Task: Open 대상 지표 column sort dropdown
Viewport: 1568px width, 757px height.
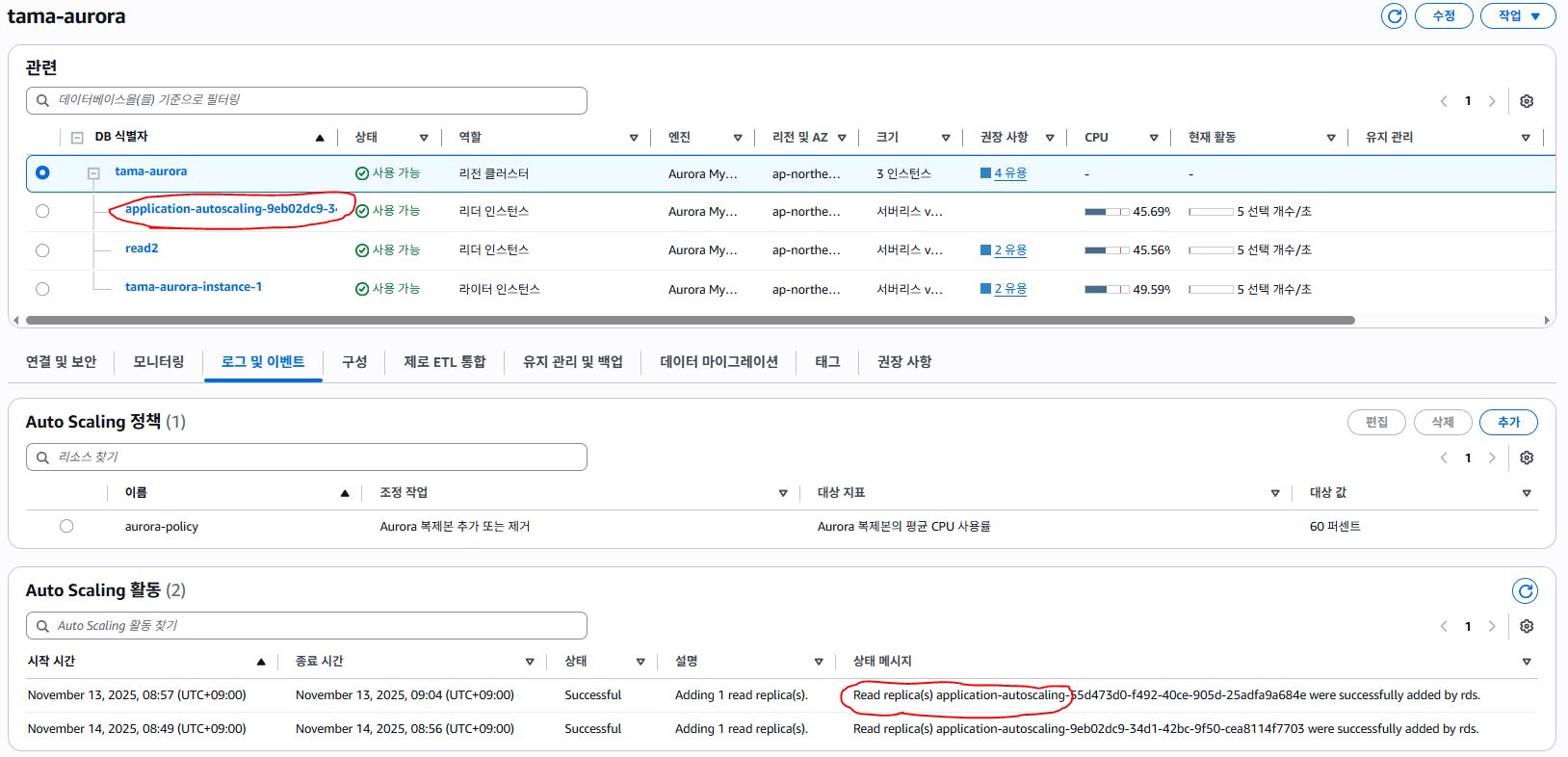Action: (1275, 493)
